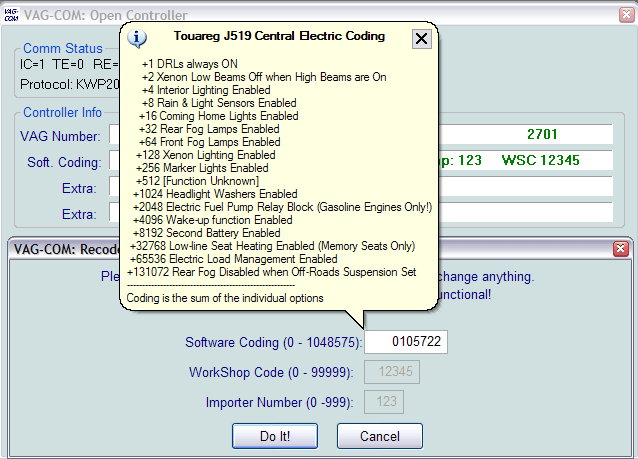Close the Touareg J519 coding balloon tip
The height and width of the screenshot is (459, 638).
click(422, 39)
